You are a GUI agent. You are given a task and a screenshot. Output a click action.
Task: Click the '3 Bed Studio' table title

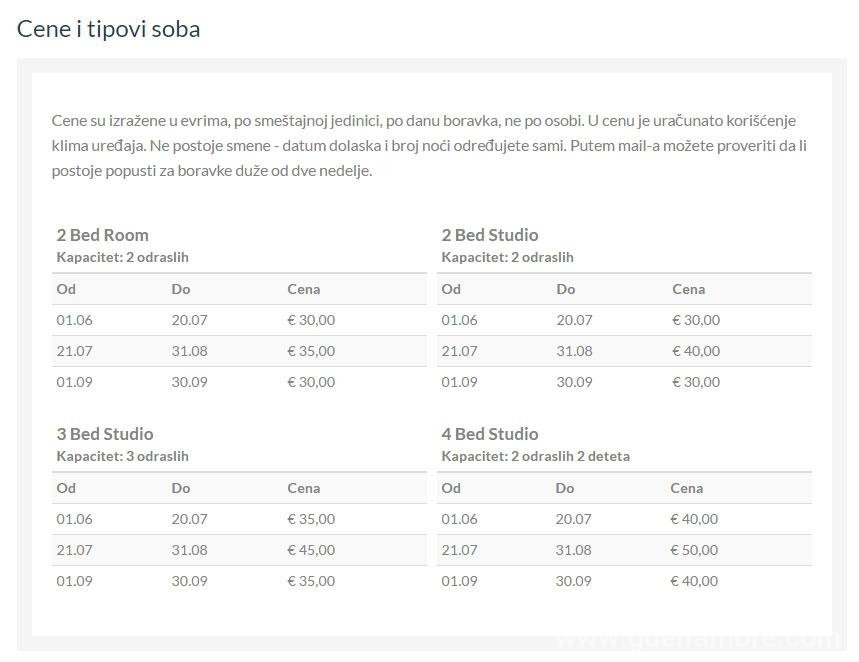tap(105, 434)
